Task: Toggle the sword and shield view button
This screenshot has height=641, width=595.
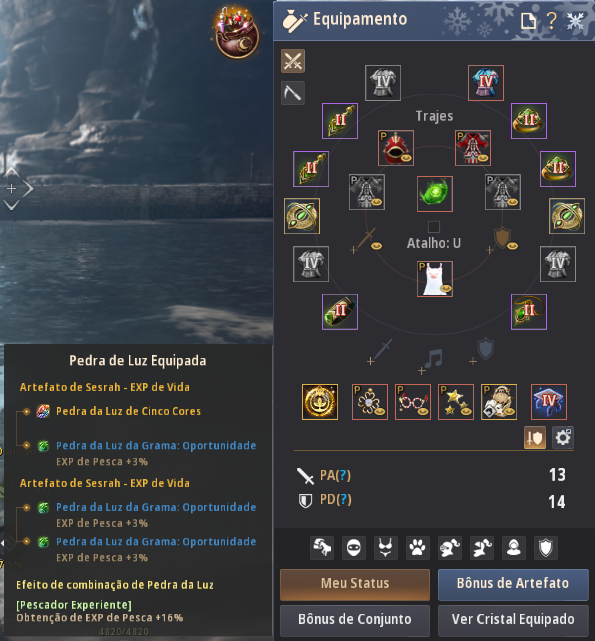Action: point(535,438)
